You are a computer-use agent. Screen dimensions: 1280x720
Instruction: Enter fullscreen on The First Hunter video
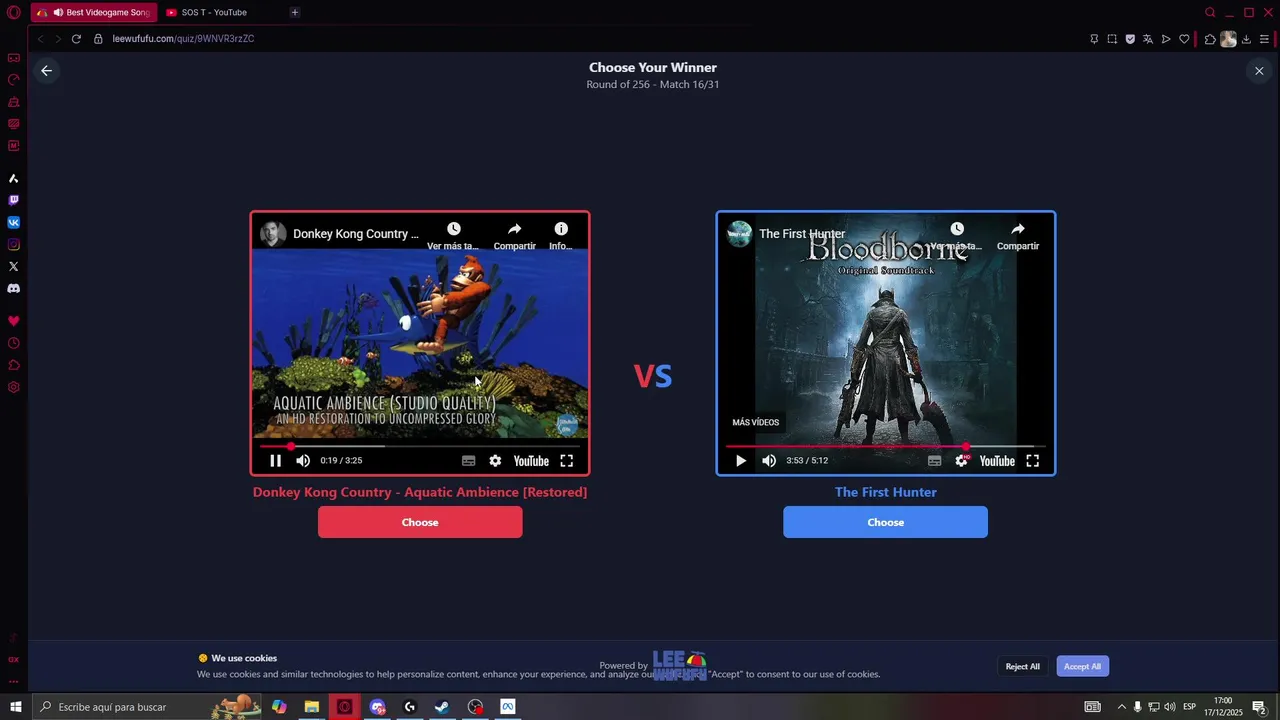(x=1033, y=461)
